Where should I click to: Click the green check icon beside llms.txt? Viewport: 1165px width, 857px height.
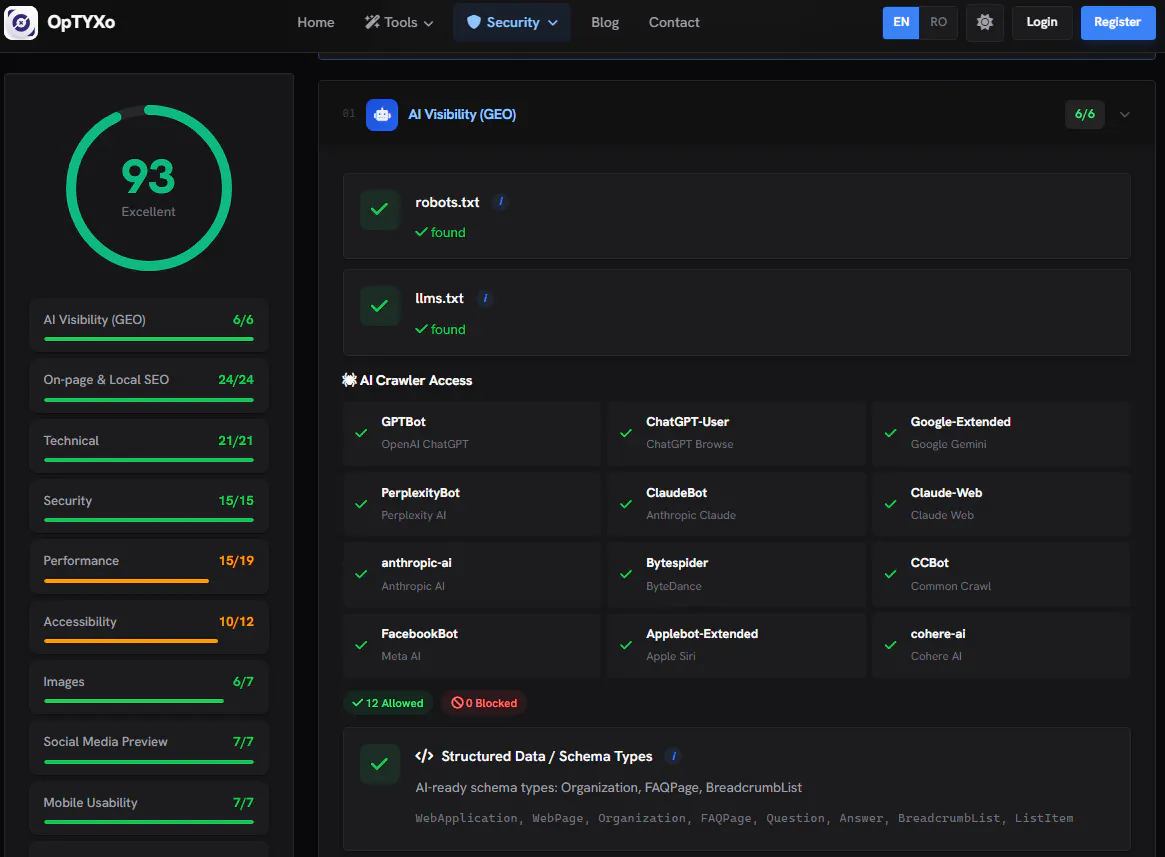point(380,305)
